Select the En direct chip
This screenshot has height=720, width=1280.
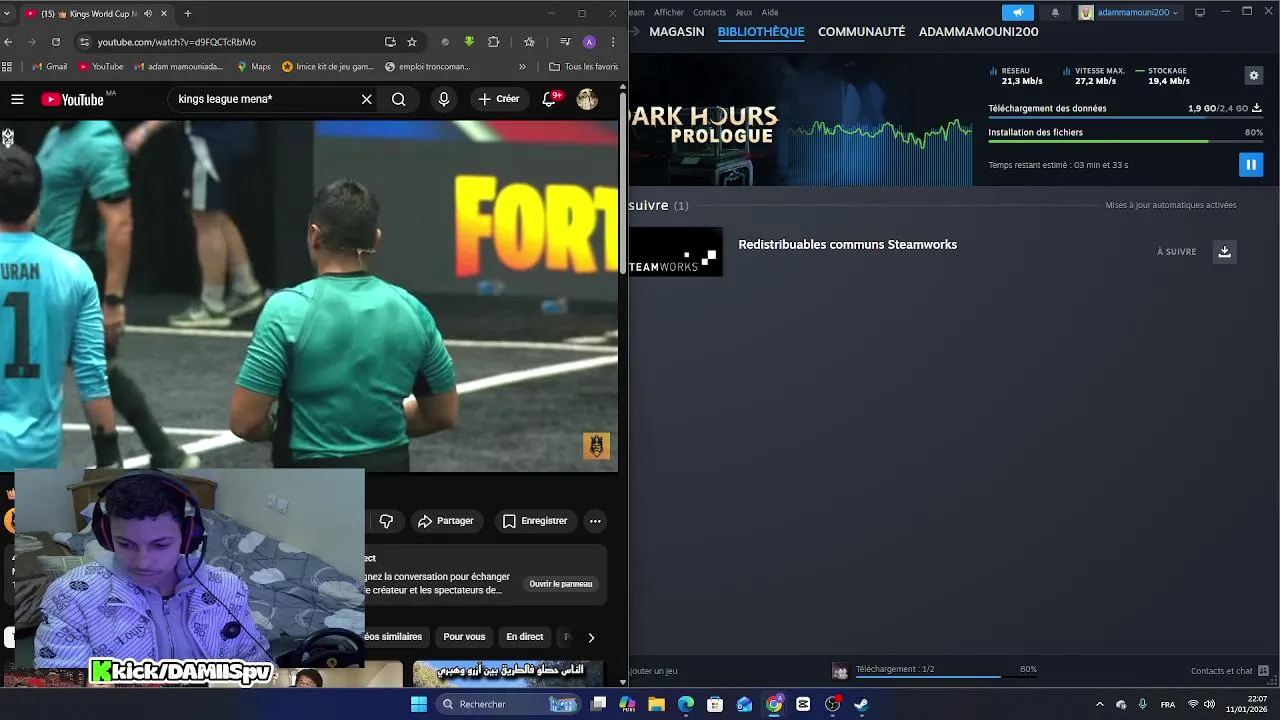coord(524,637)
